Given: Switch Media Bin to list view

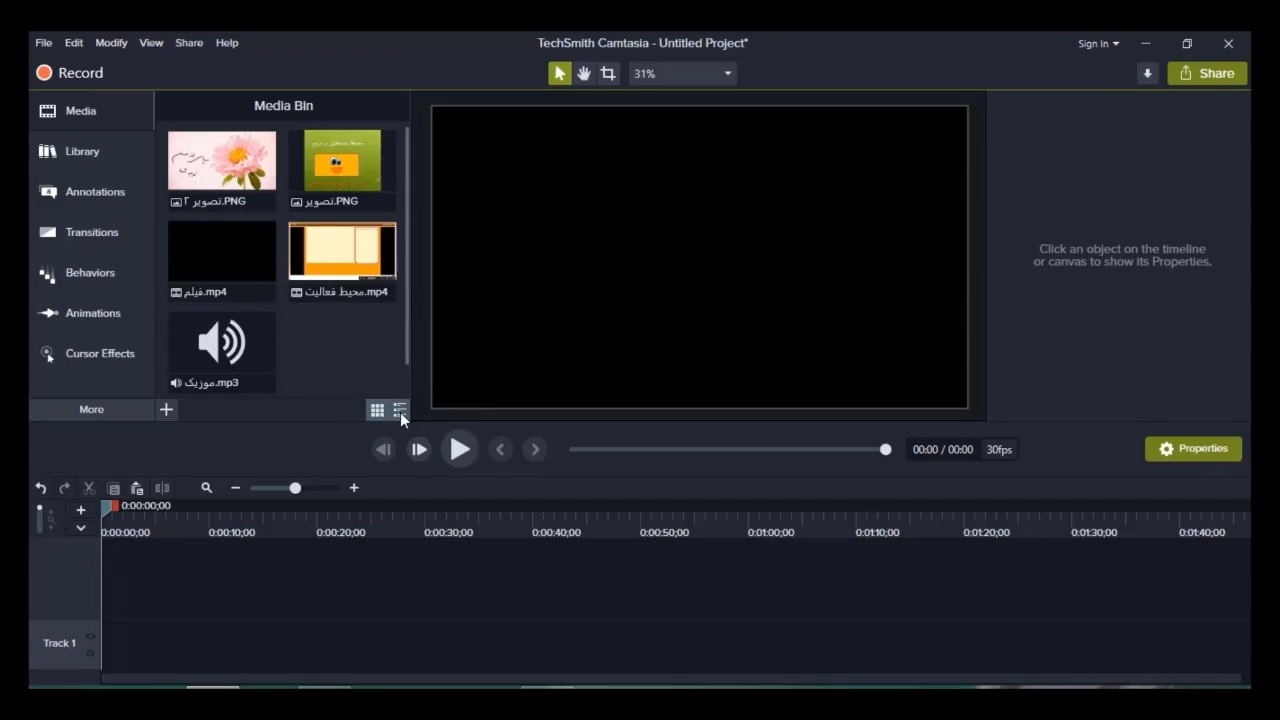Looking at the screenshot, I should [x=399, y=408].
